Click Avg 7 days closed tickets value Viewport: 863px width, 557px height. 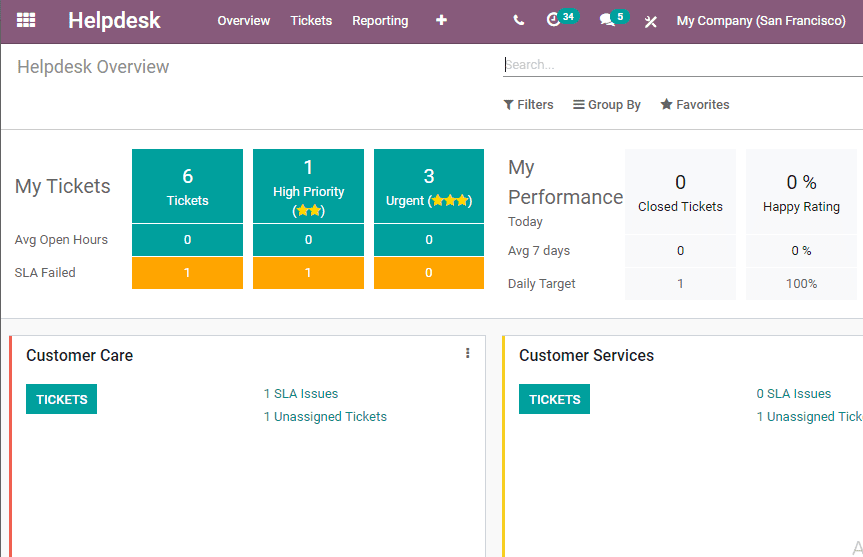click(x=680, y=251)
